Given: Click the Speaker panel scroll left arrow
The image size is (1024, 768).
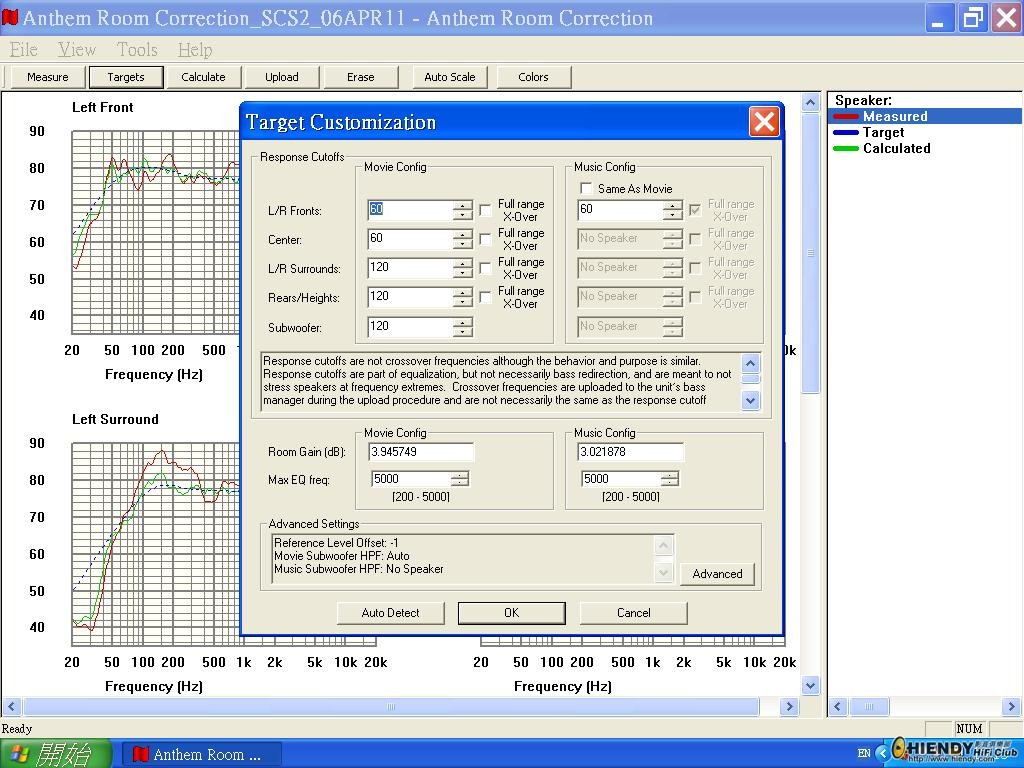Looking at the screenshot, I should click(838, 707).
